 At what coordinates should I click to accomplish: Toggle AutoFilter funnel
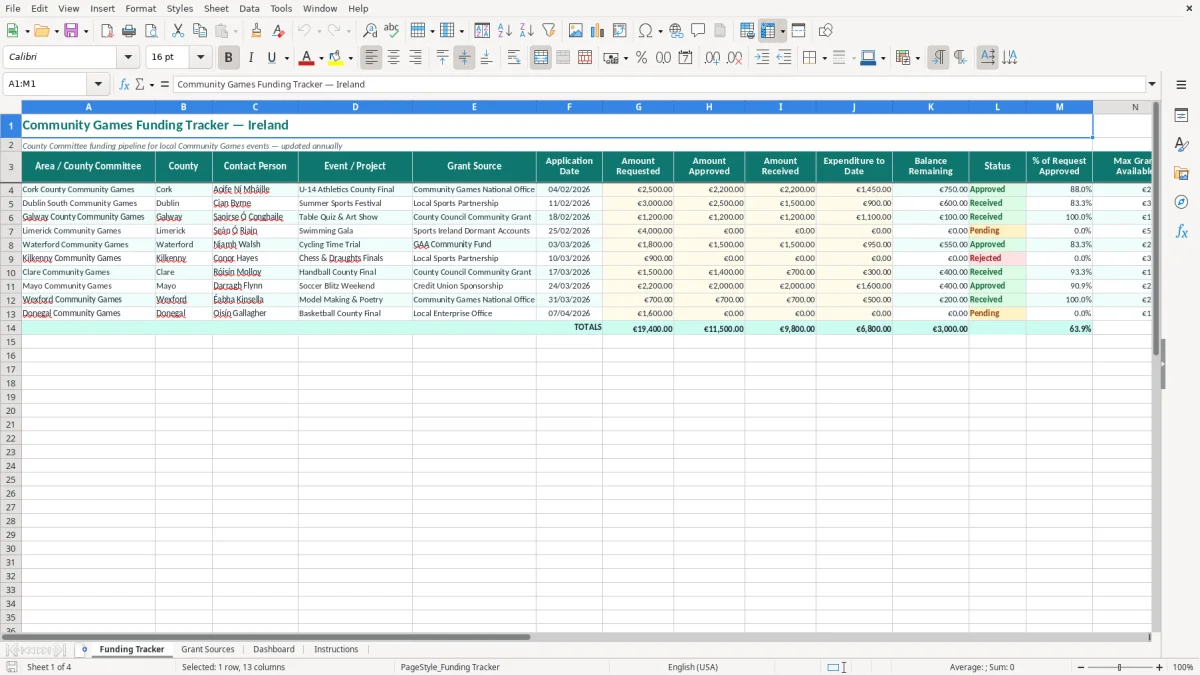548,31
